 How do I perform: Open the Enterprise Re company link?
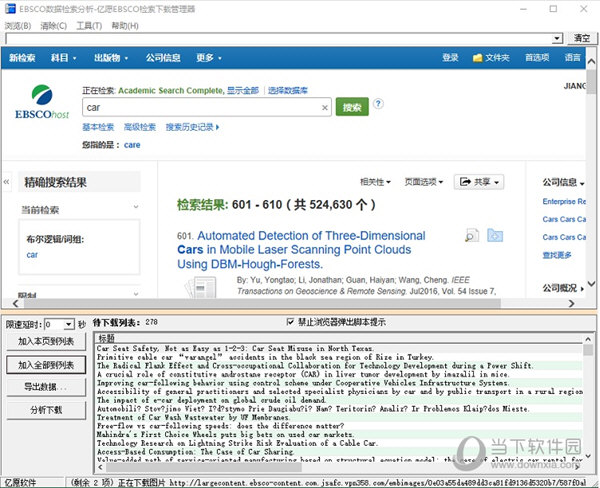click(564, 202)
